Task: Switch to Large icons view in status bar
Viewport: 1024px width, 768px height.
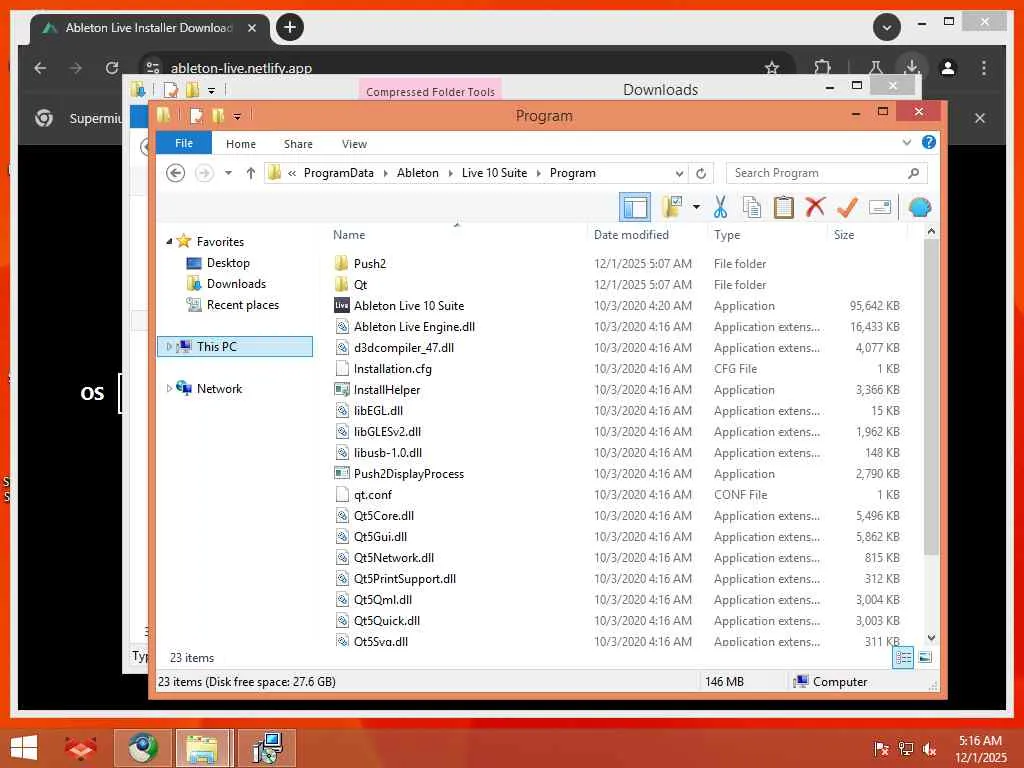Action: pos(925,658)
